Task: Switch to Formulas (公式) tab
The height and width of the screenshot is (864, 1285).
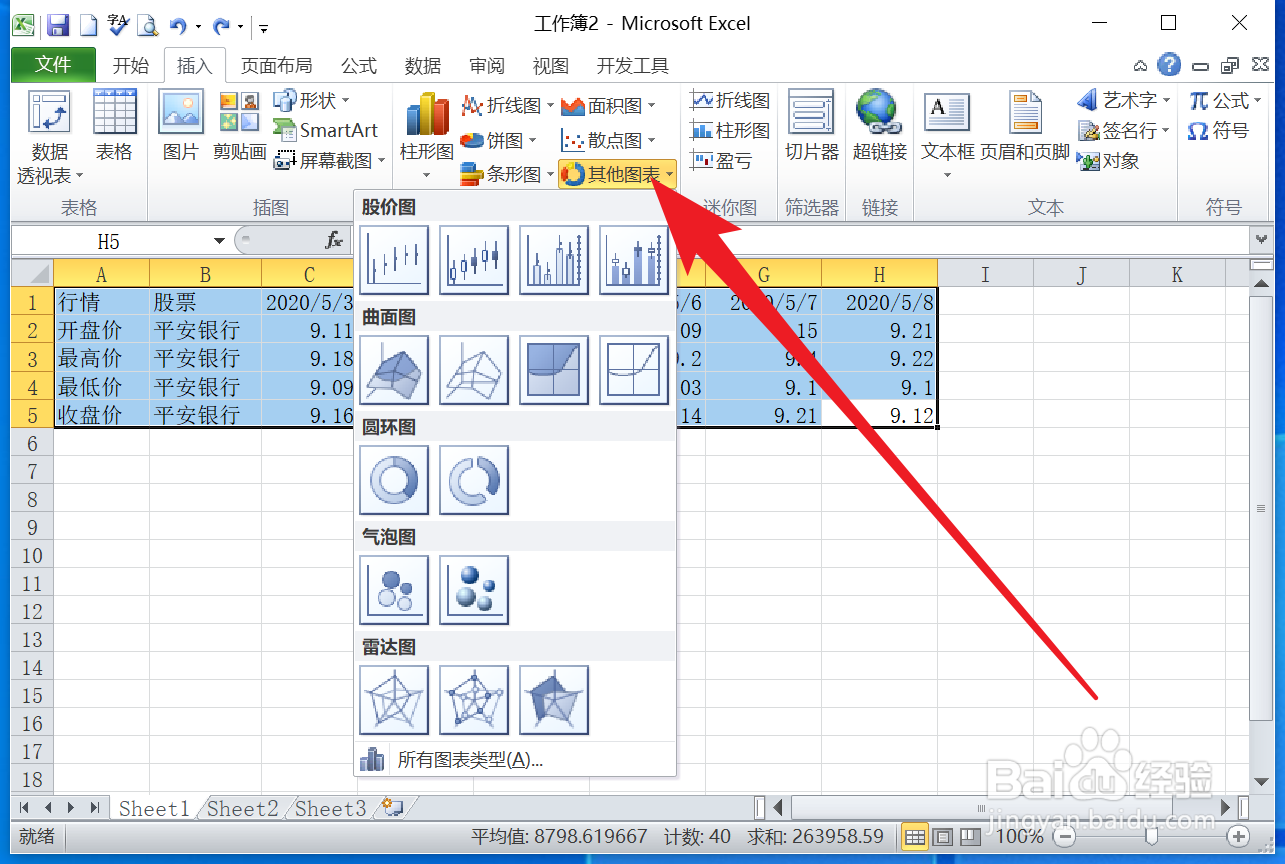Action: coord(359,66)
